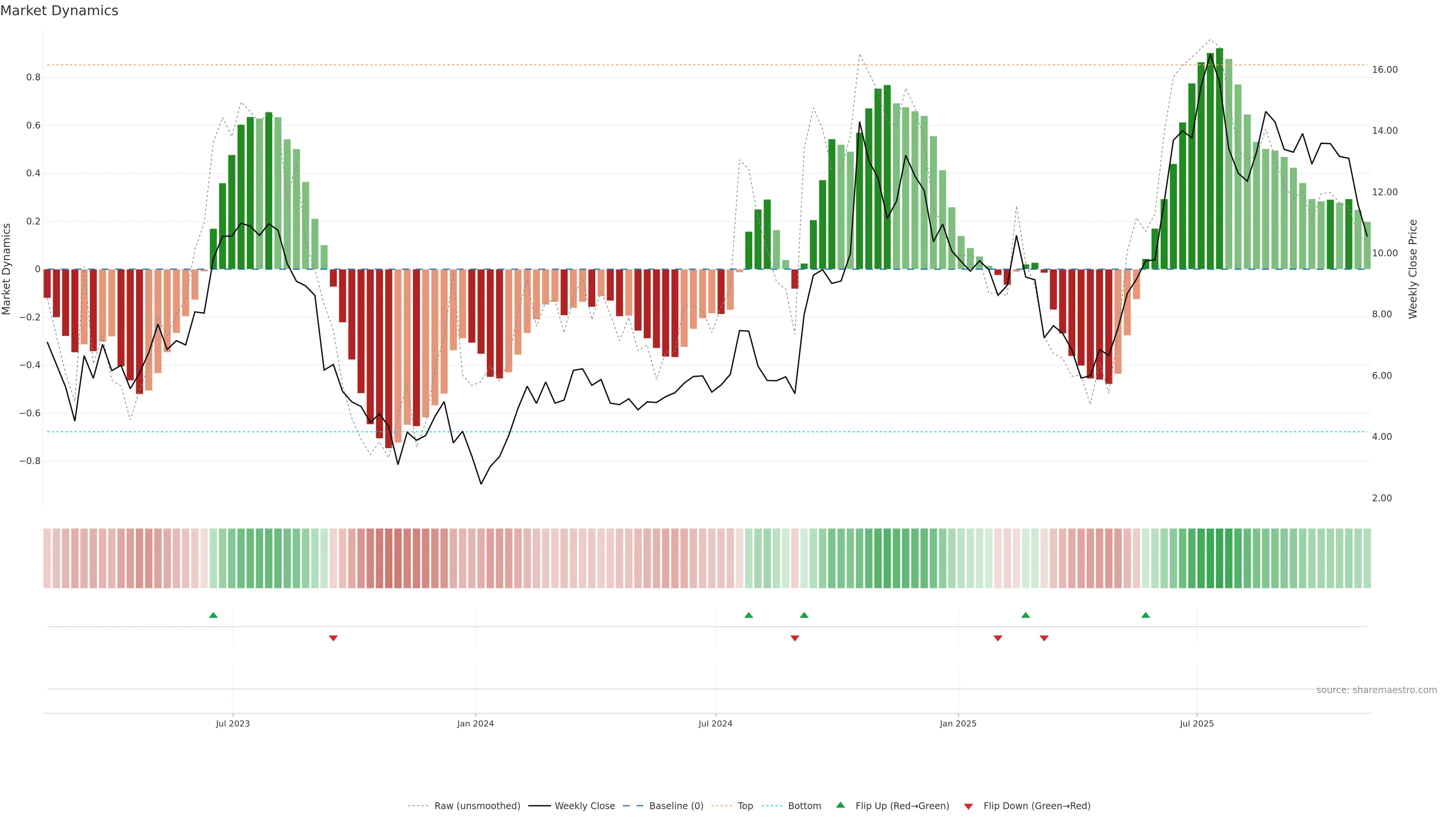
Task: Click the Flip Up marker just after Jul 2024
Action: pyautogui.click(x=748, y=615)
